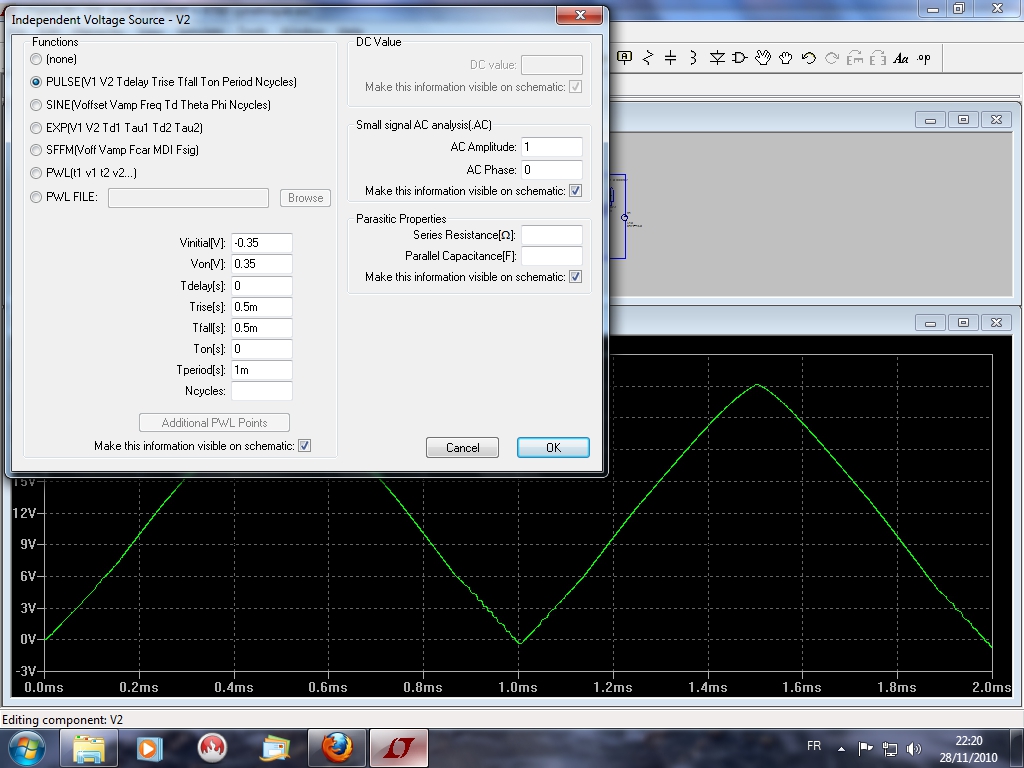
Task: Click the Vinitial[V] field
Action: tap(261, 243)
